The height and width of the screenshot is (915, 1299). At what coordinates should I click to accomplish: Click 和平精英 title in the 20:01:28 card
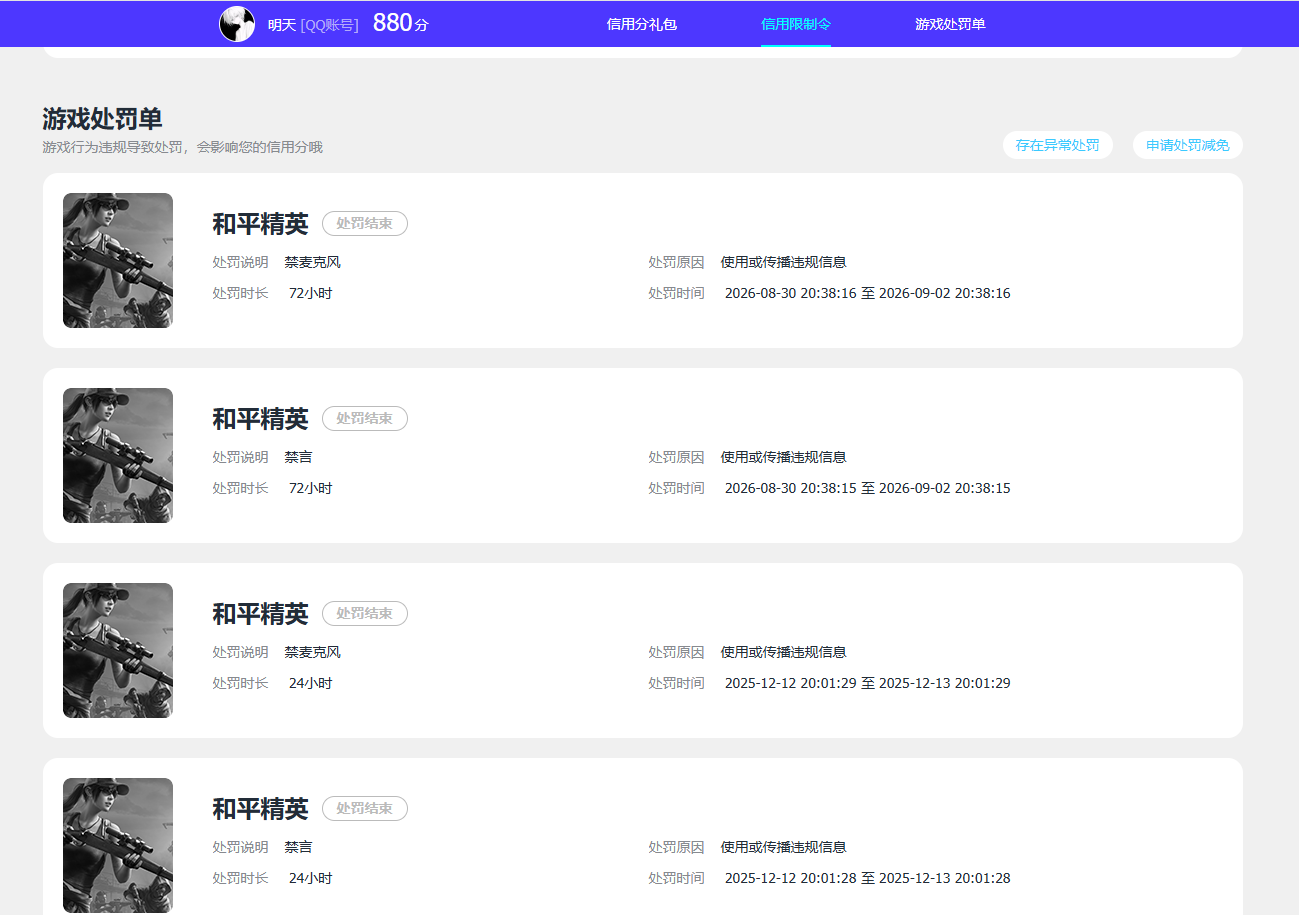click(x=260, y=809)
